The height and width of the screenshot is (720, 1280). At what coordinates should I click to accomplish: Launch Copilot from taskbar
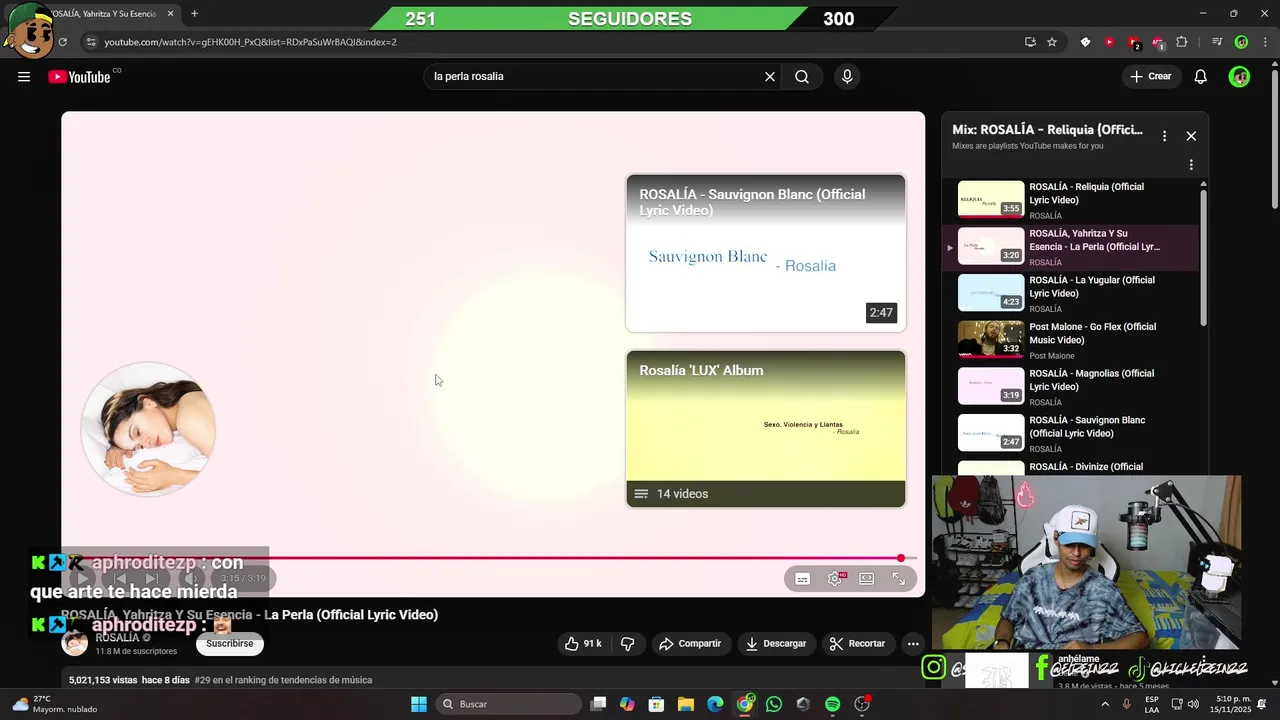pyautogui.click(x=627, y=704)
